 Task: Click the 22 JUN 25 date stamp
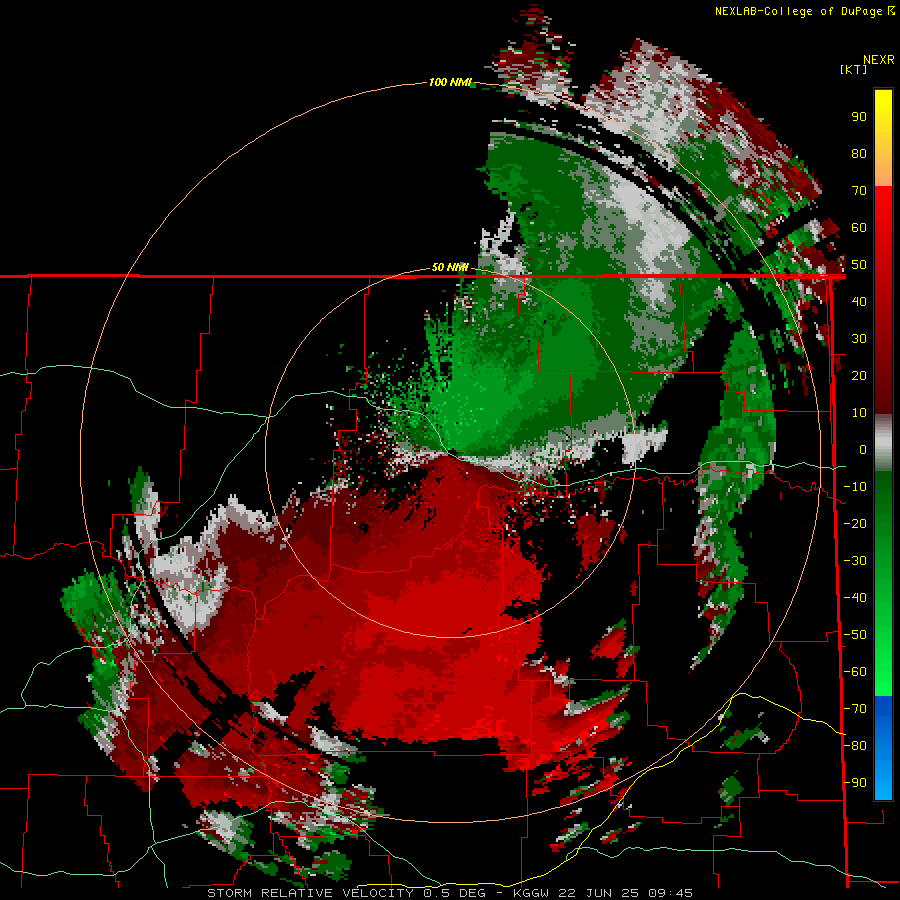[600, 893]
